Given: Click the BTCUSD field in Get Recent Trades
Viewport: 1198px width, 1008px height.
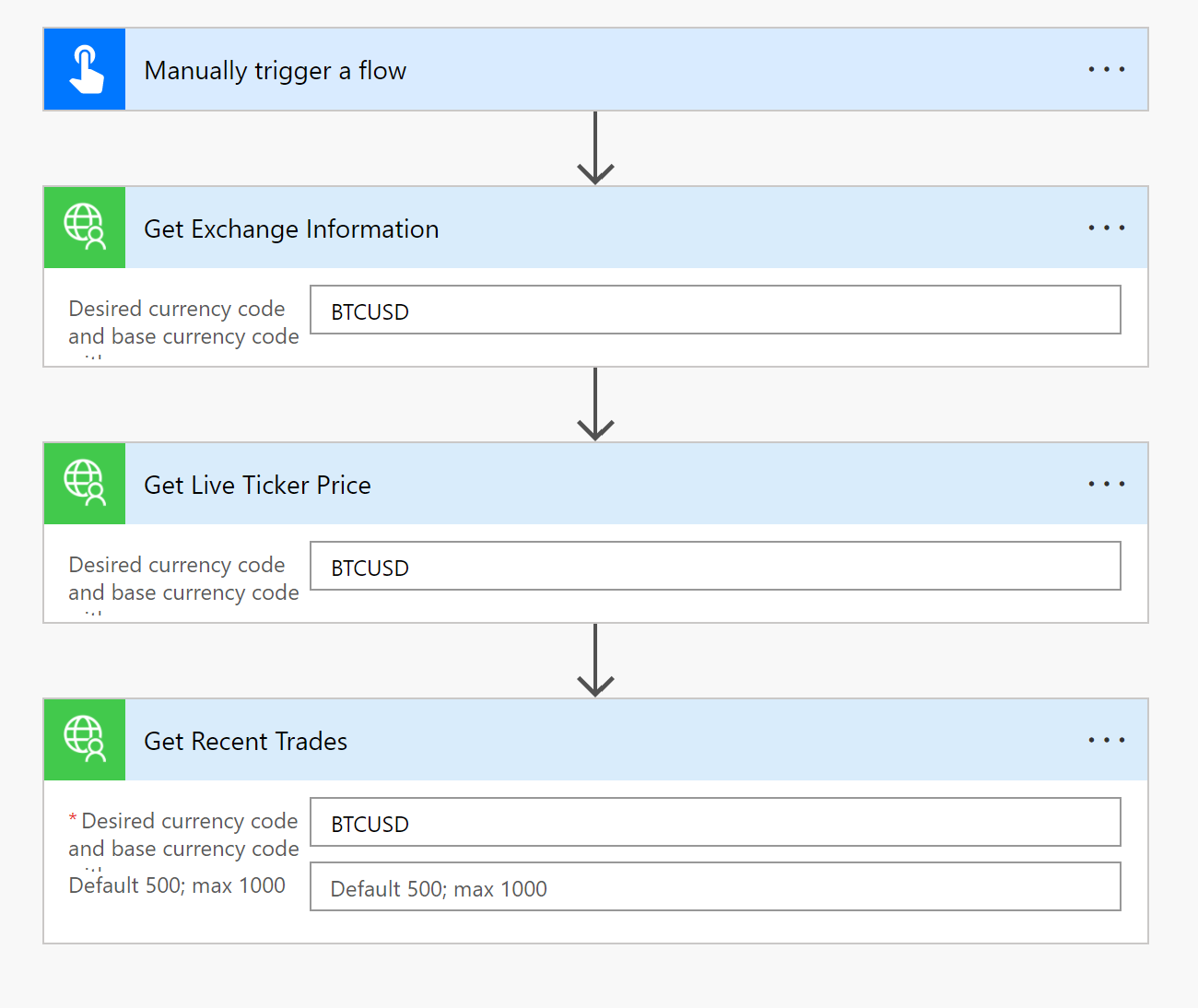Looking at the screenshot, I should [x=715, y=822].
